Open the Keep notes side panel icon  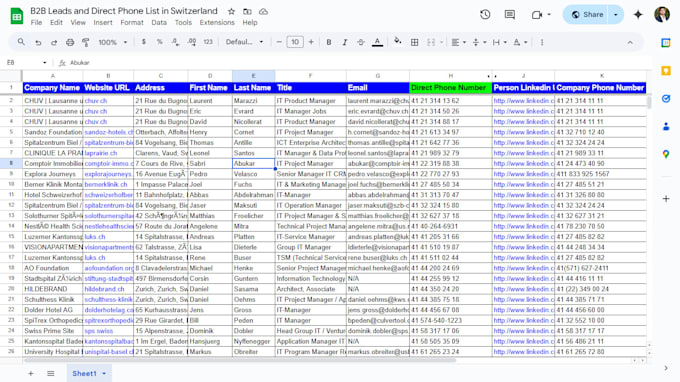666,71
